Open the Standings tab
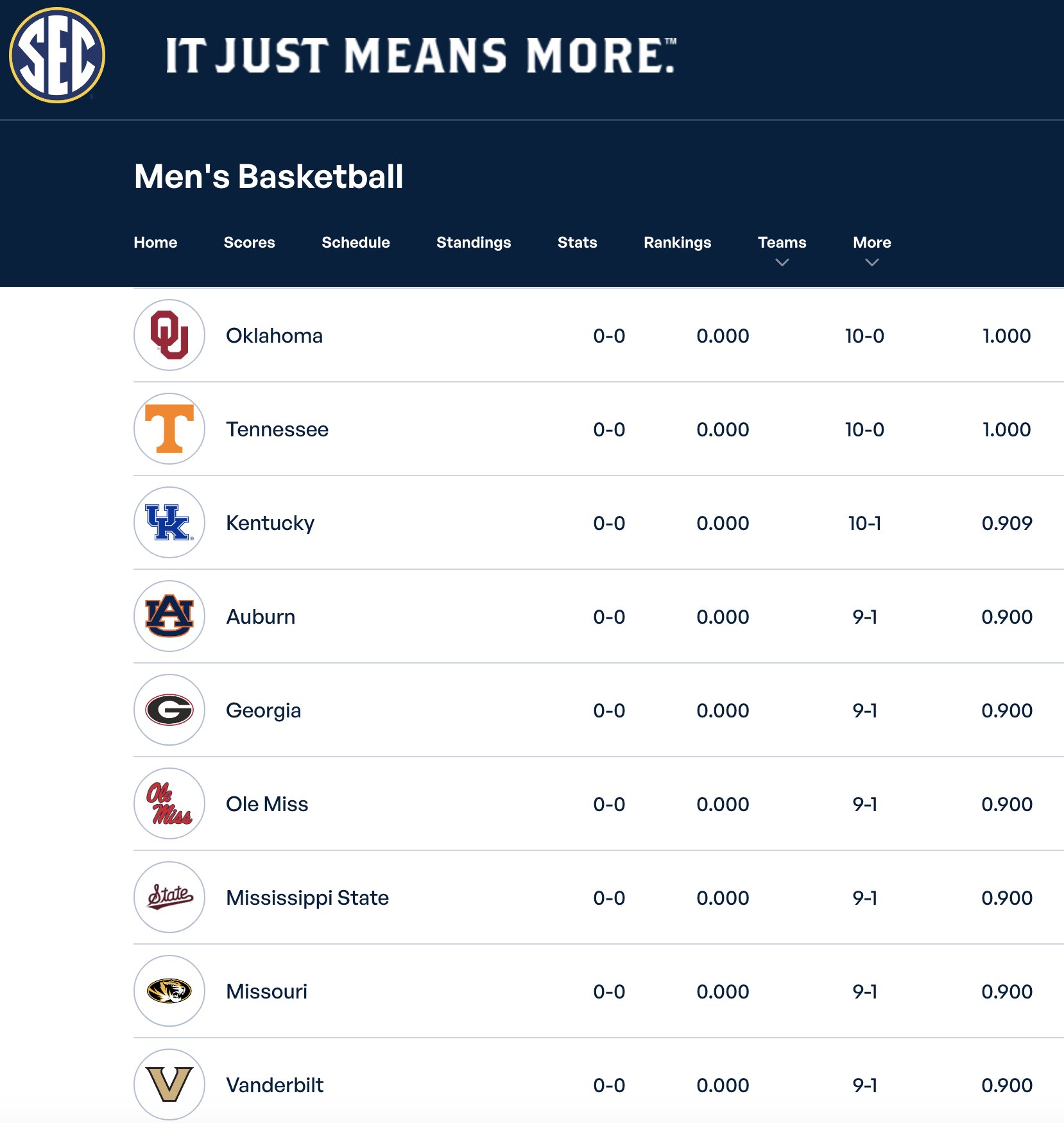 pyautogui.click(x=474, y=243)
